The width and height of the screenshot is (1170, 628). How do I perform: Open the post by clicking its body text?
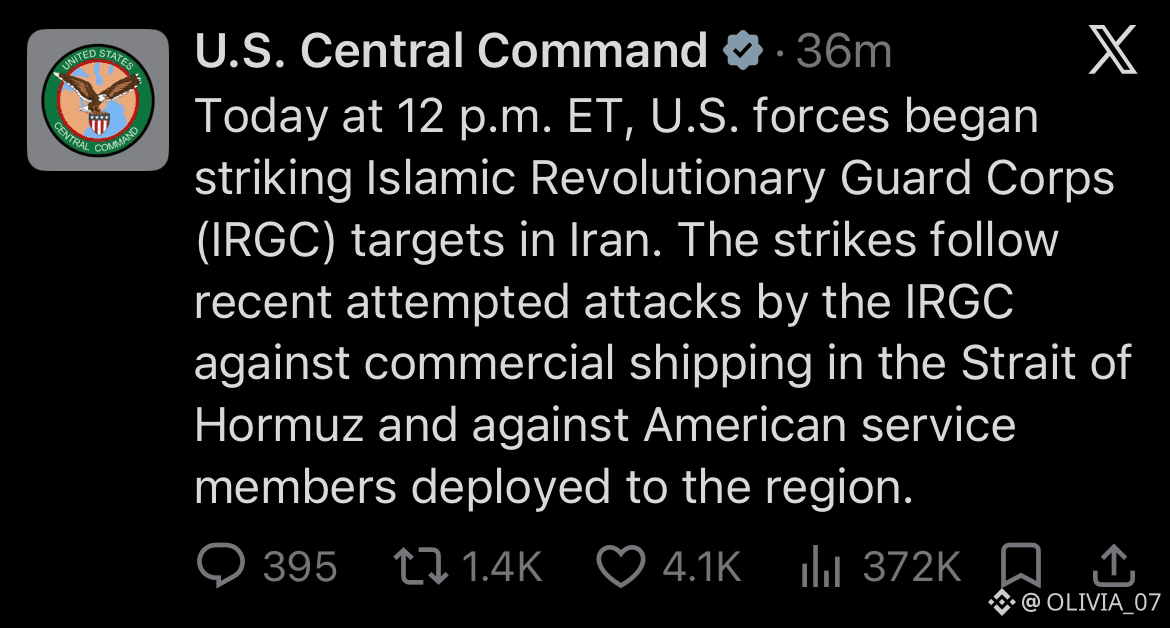663,302
